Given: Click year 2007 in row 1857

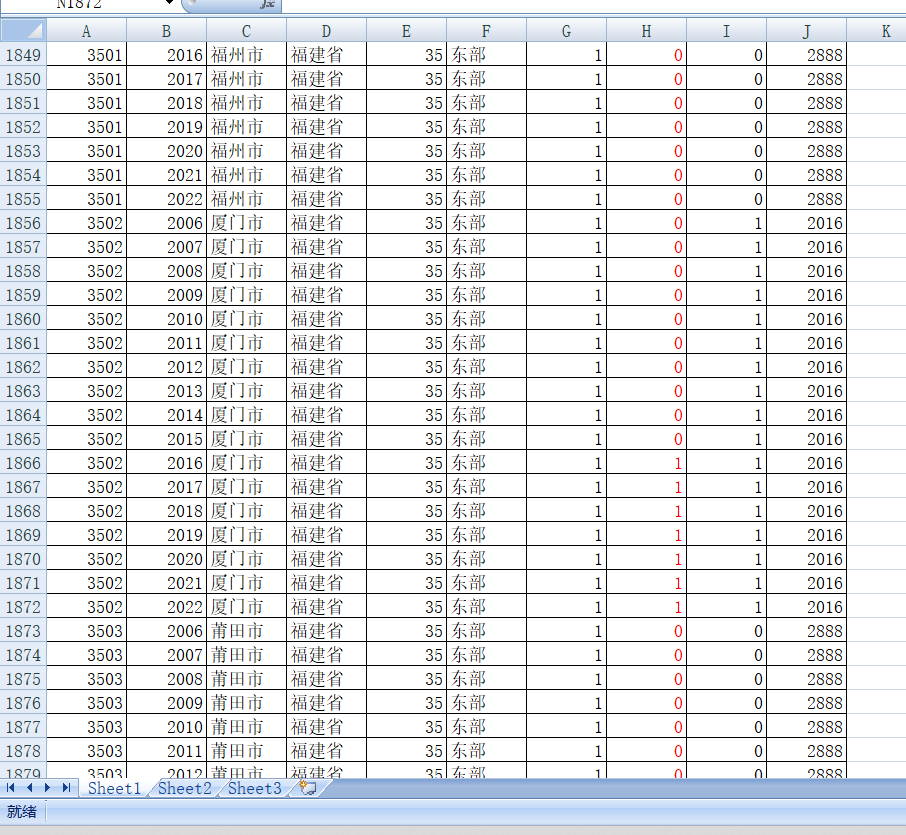Looking at the screenshot, I should point(166,247).
